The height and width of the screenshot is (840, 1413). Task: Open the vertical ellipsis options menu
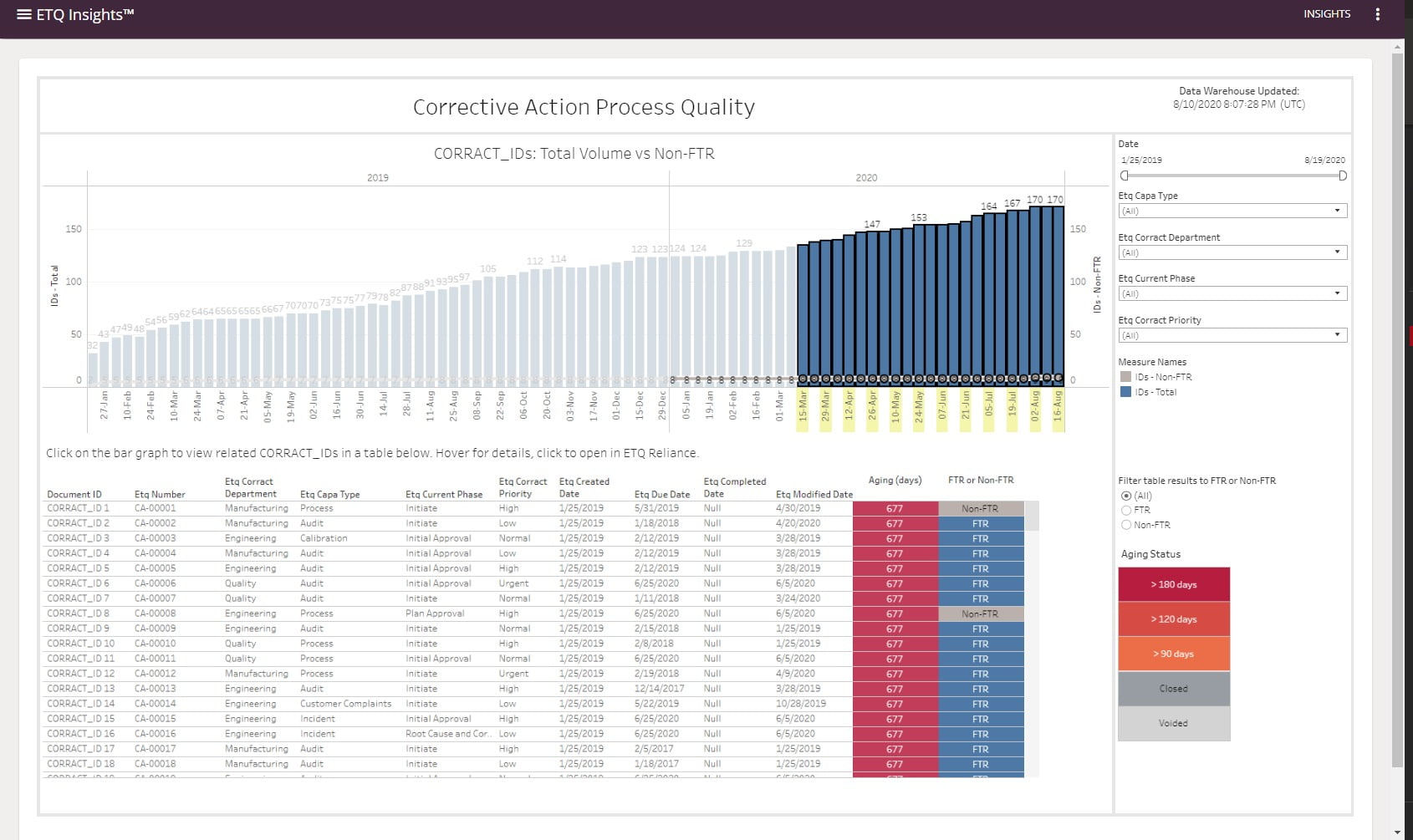point(1378,14)
